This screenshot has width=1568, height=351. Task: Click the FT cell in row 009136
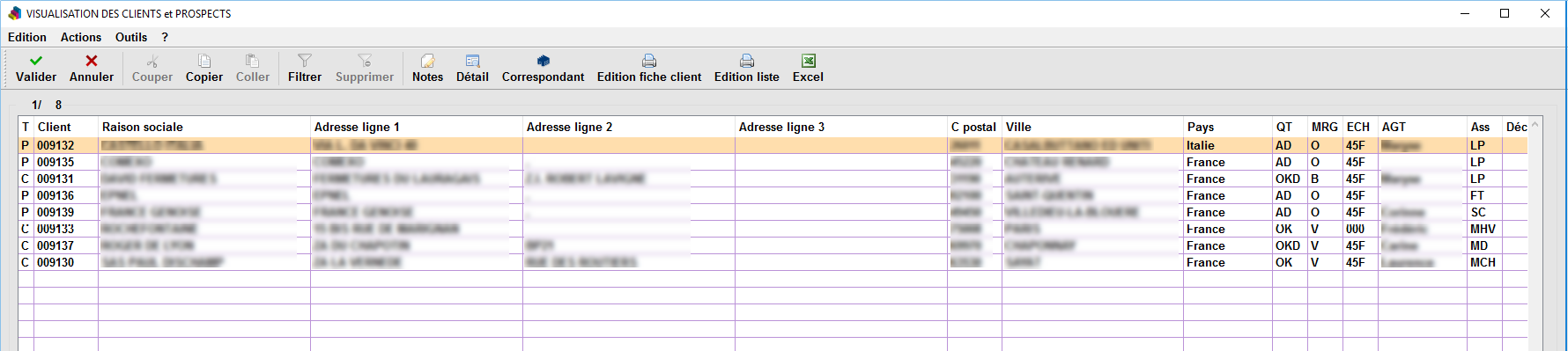(1484, 195)
